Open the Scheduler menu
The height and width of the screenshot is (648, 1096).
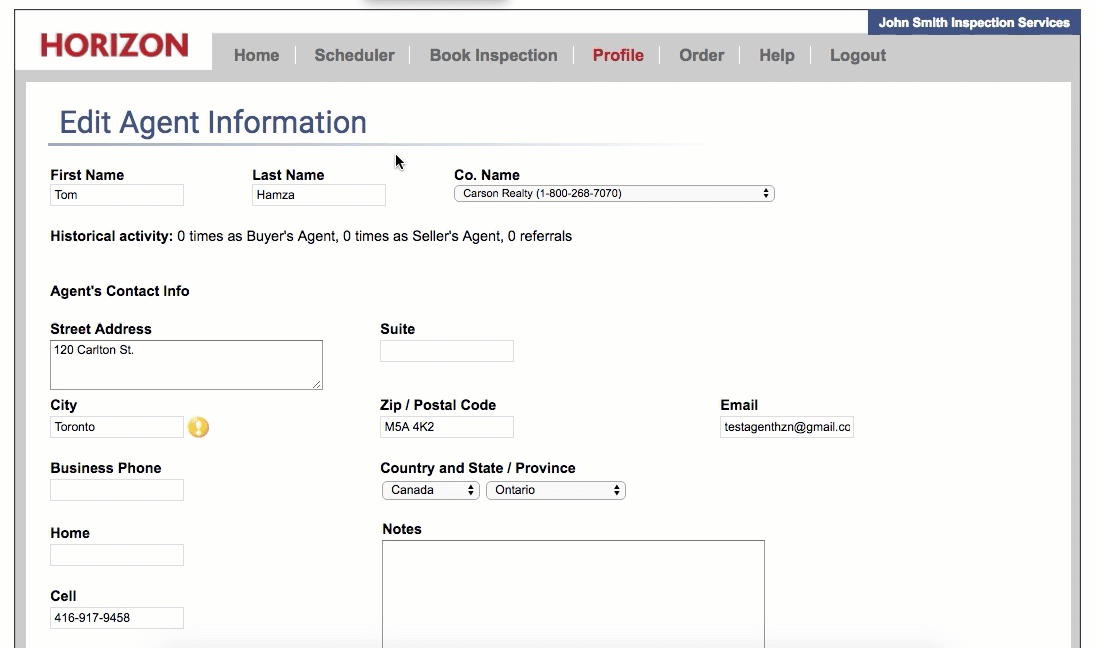point(354,55)
